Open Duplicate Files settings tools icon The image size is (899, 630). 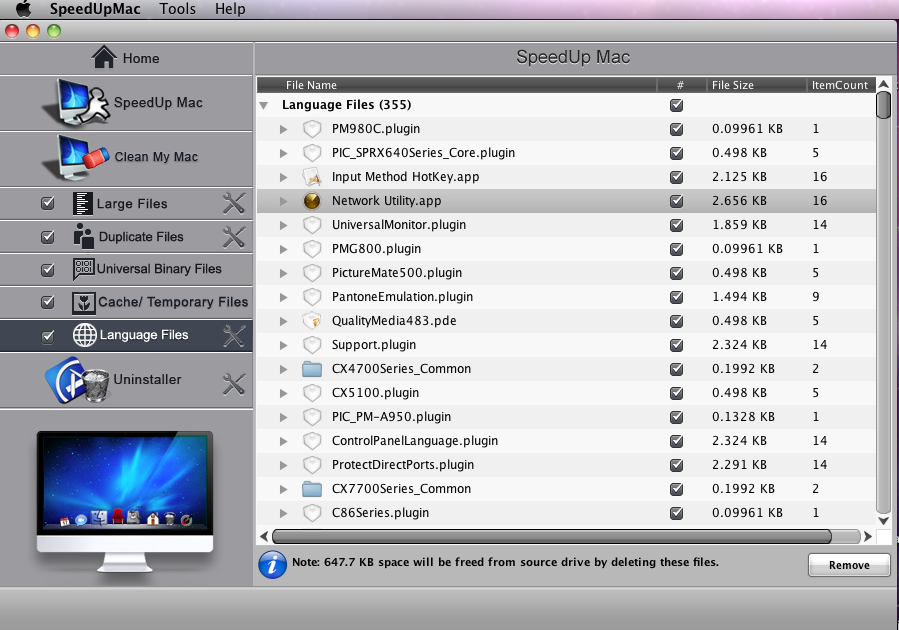[234, 236]
